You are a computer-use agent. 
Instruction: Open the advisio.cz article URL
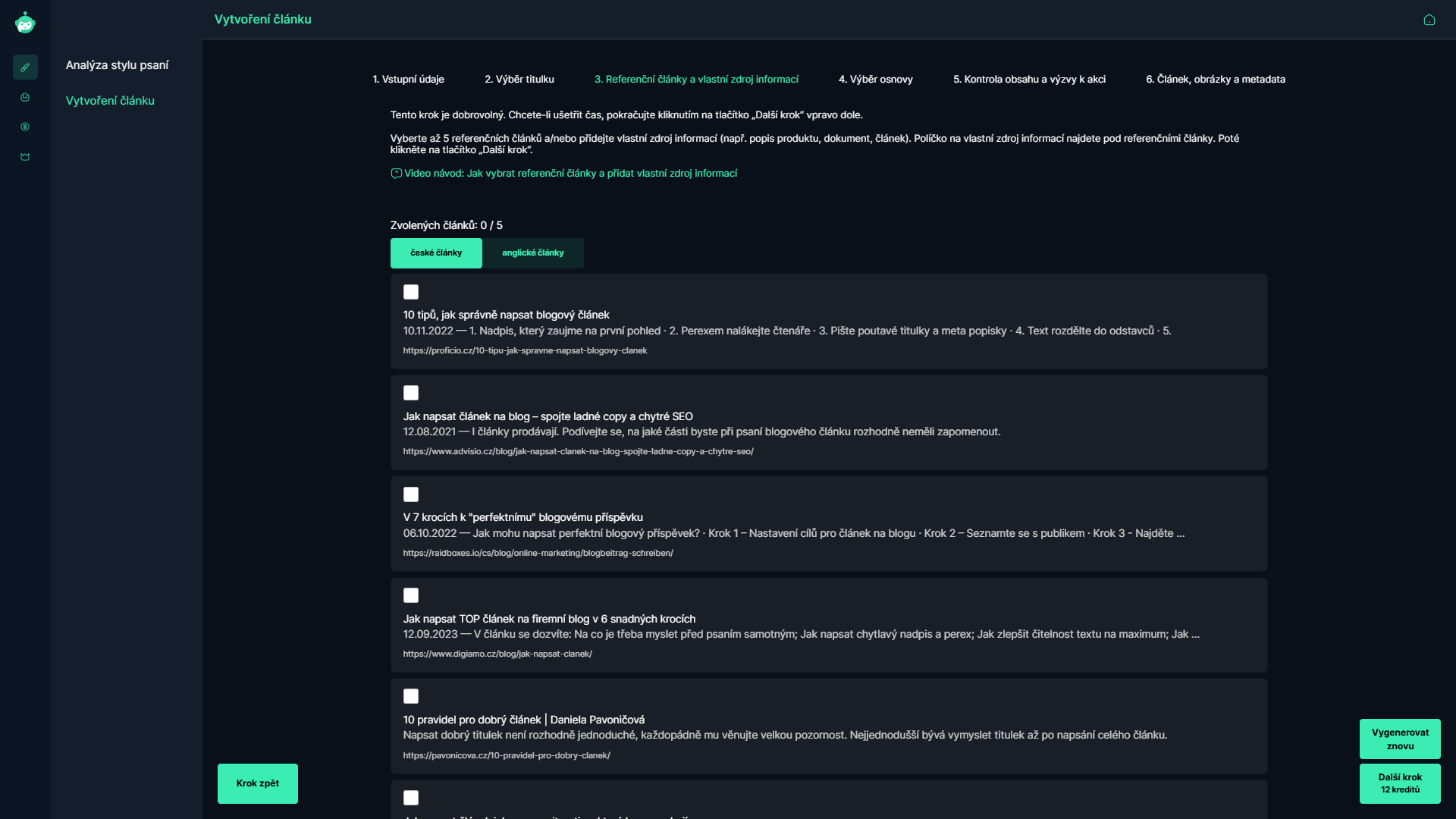[x=578, y=452]
